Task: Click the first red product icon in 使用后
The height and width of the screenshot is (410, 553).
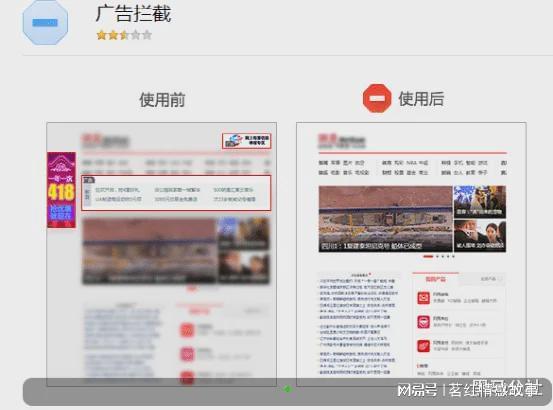Action: click(x=423, y=298)
